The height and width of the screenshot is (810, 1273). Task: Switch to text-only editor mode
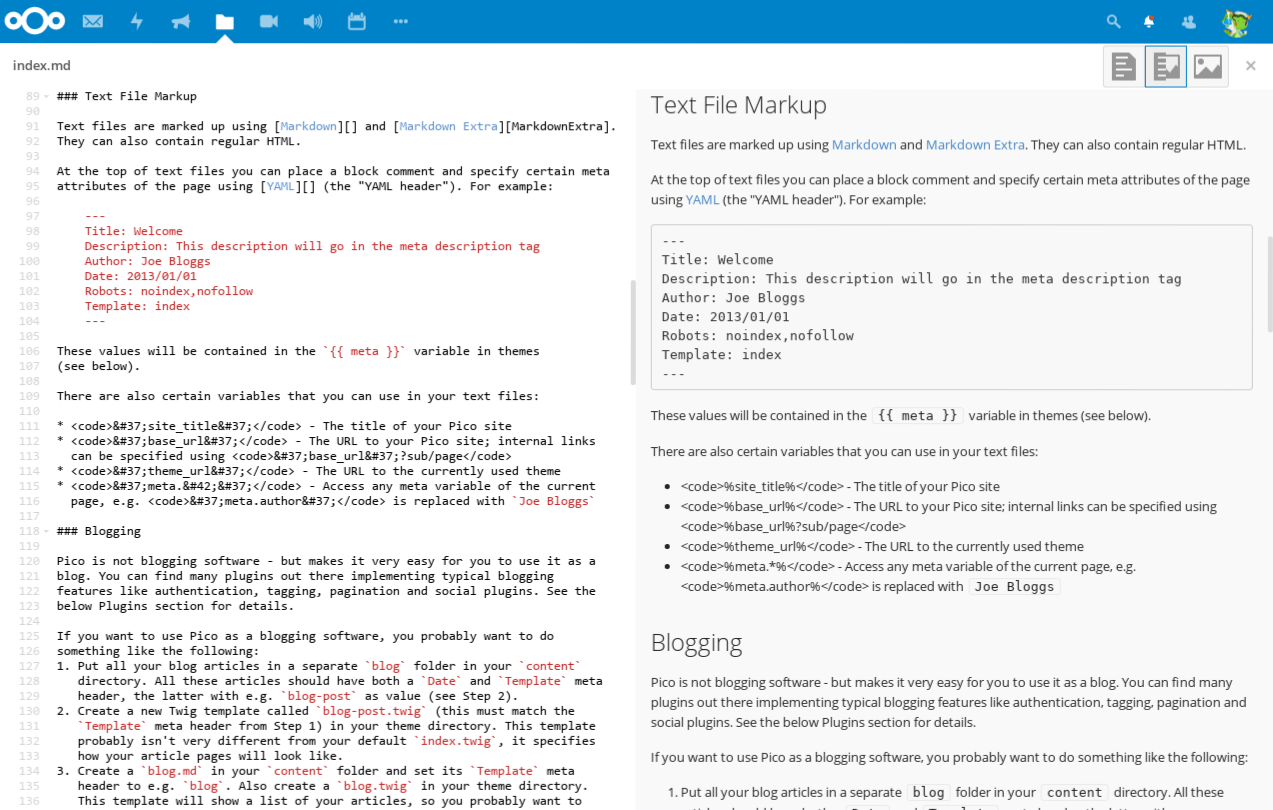click(x=1124, y=66)
